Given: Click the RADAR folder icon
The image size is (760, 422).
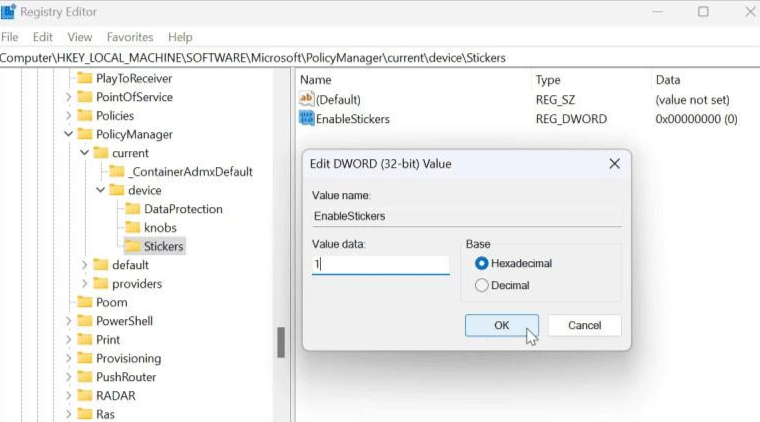Looking at the screenshot, I should 84,395.
